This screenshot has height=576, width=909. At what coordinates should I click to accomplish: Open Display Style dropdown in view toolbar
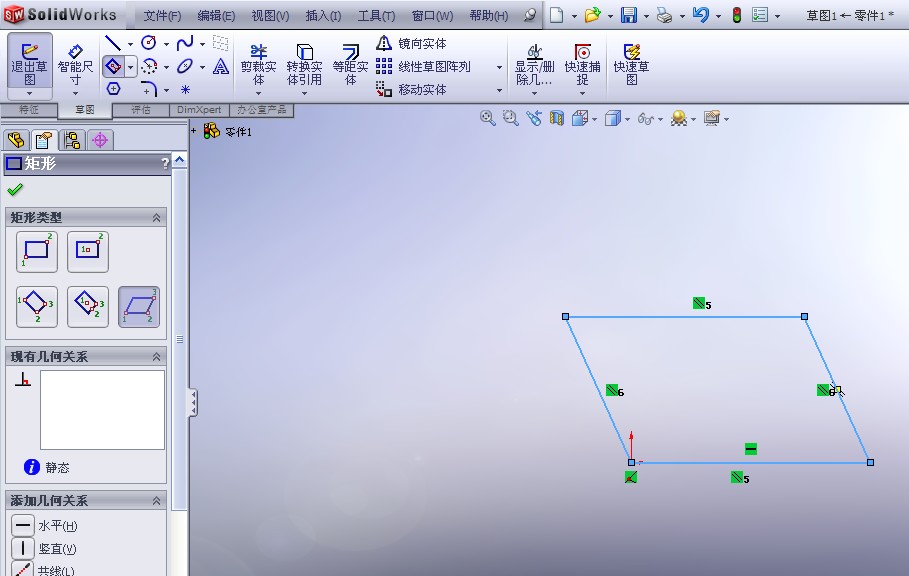628,120
